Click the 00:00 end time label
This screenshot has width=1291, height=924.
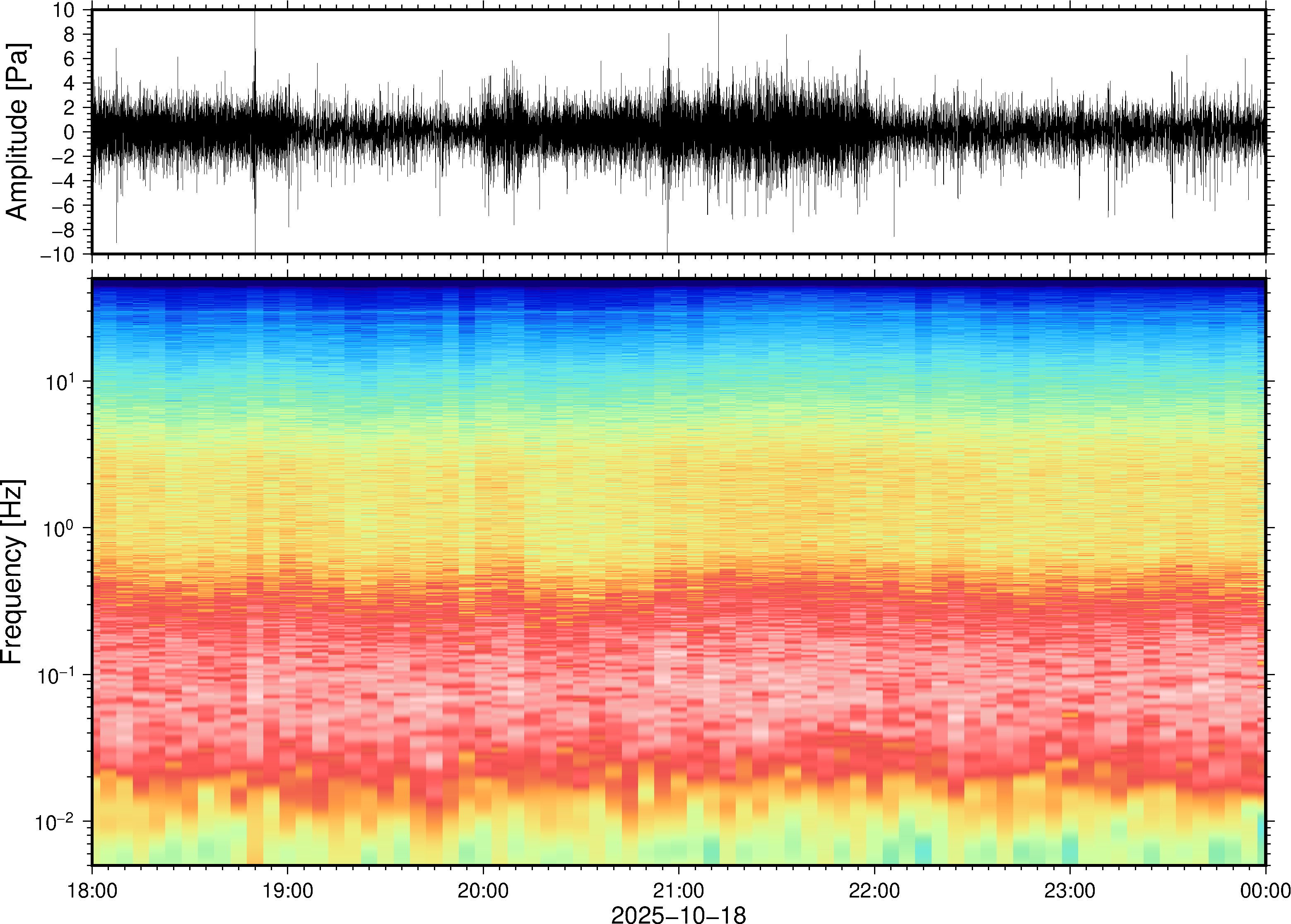[x=1264, y=890]
